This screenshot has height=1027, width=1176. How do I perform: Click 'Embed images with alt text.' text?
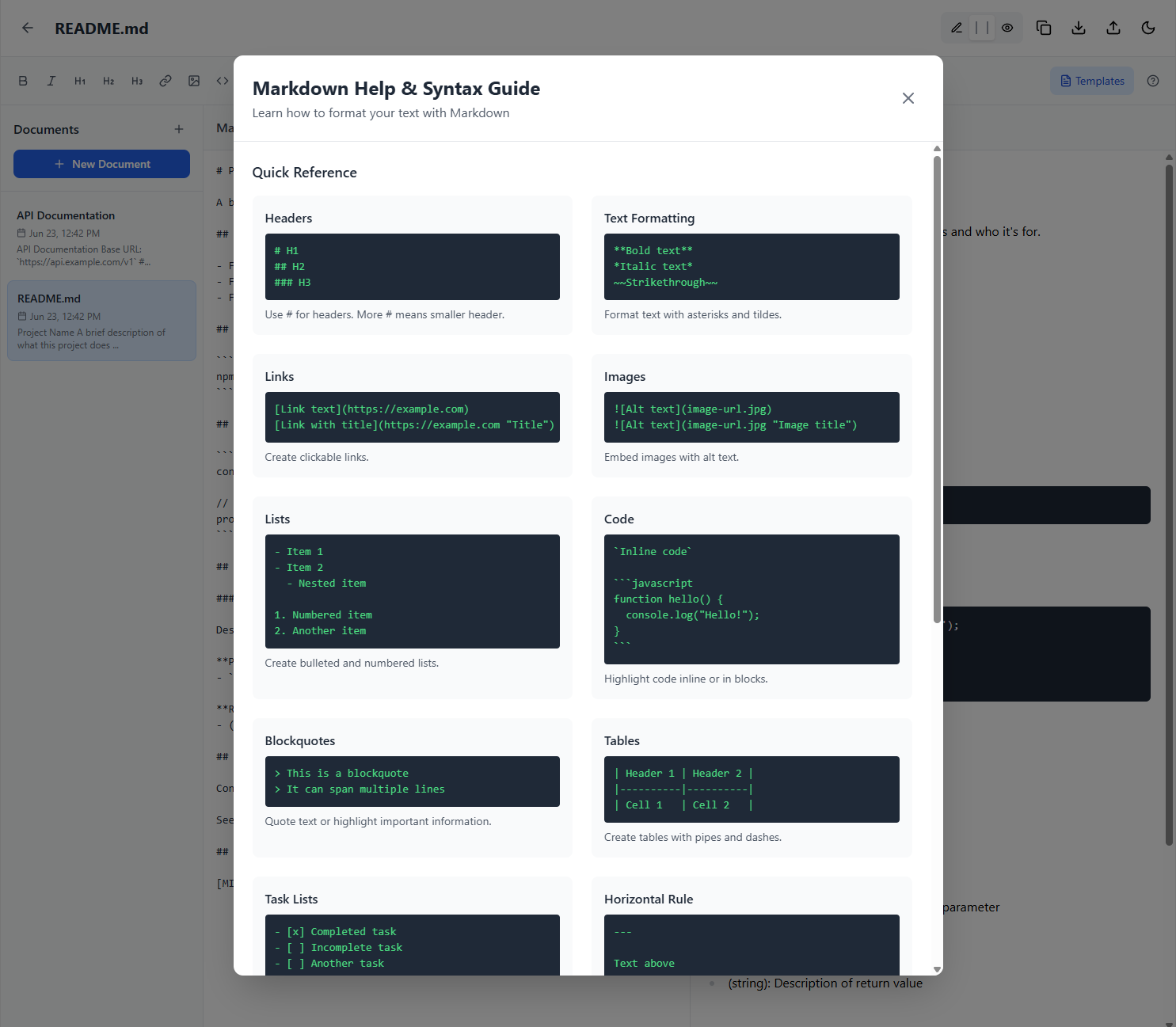click(x=672, y=457)
